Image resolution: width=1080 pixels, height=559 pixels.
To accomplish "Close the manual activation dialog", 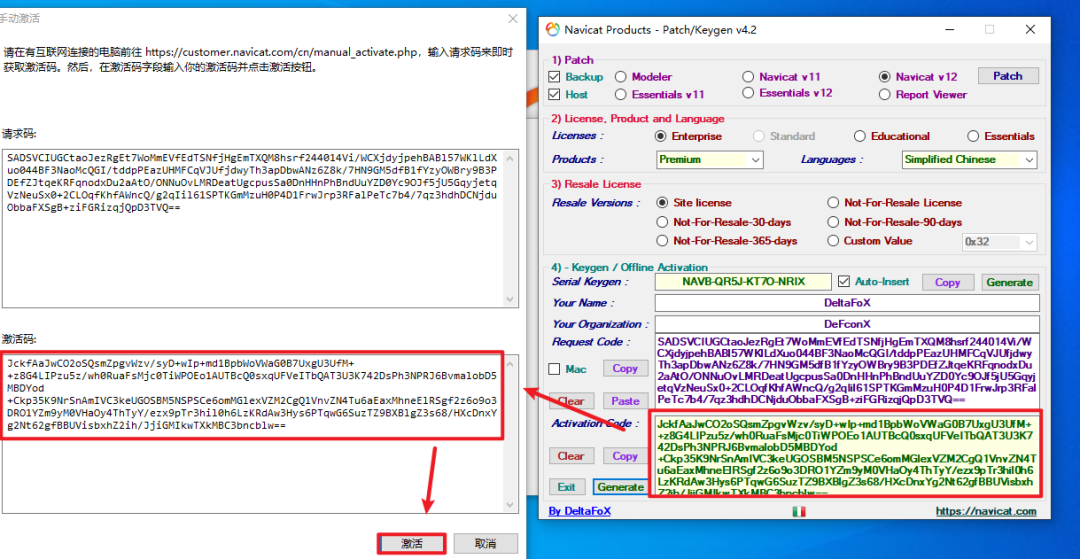I will point(512,19).
